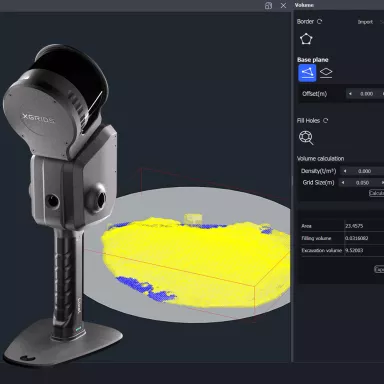Click the Calculate button

click(377, 193)
